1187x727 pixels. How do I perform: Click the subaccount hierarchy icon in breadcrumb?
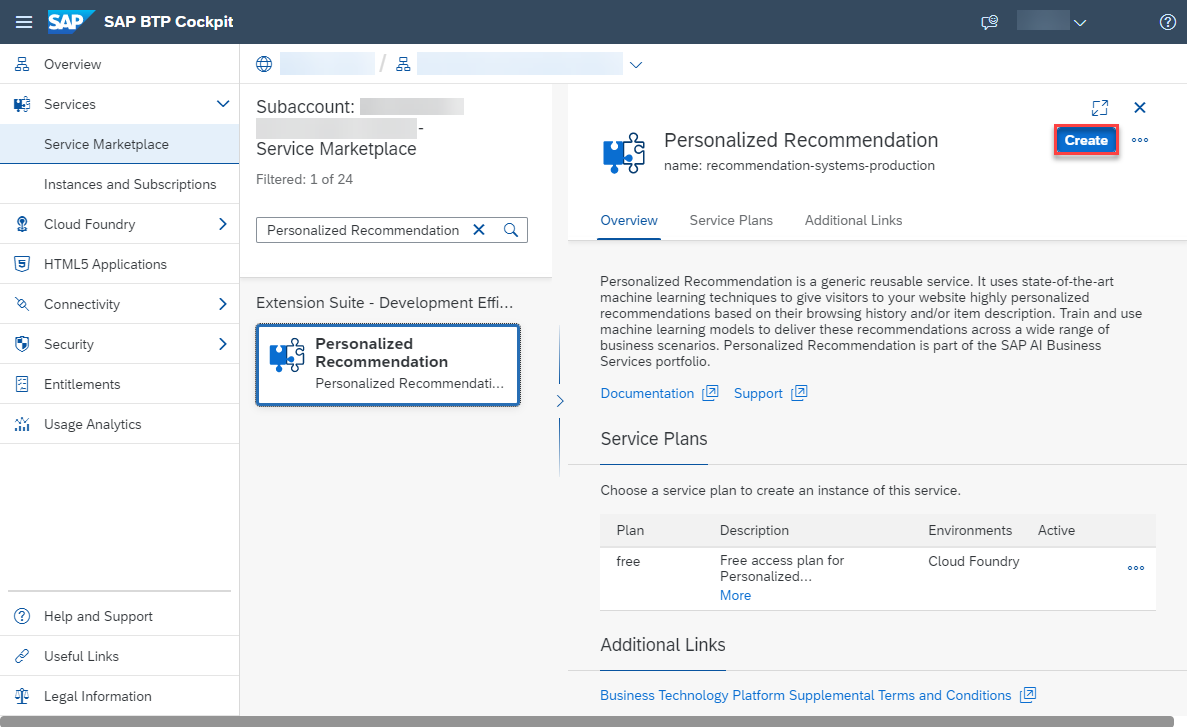pyautogui.click(x=403, y=64)
